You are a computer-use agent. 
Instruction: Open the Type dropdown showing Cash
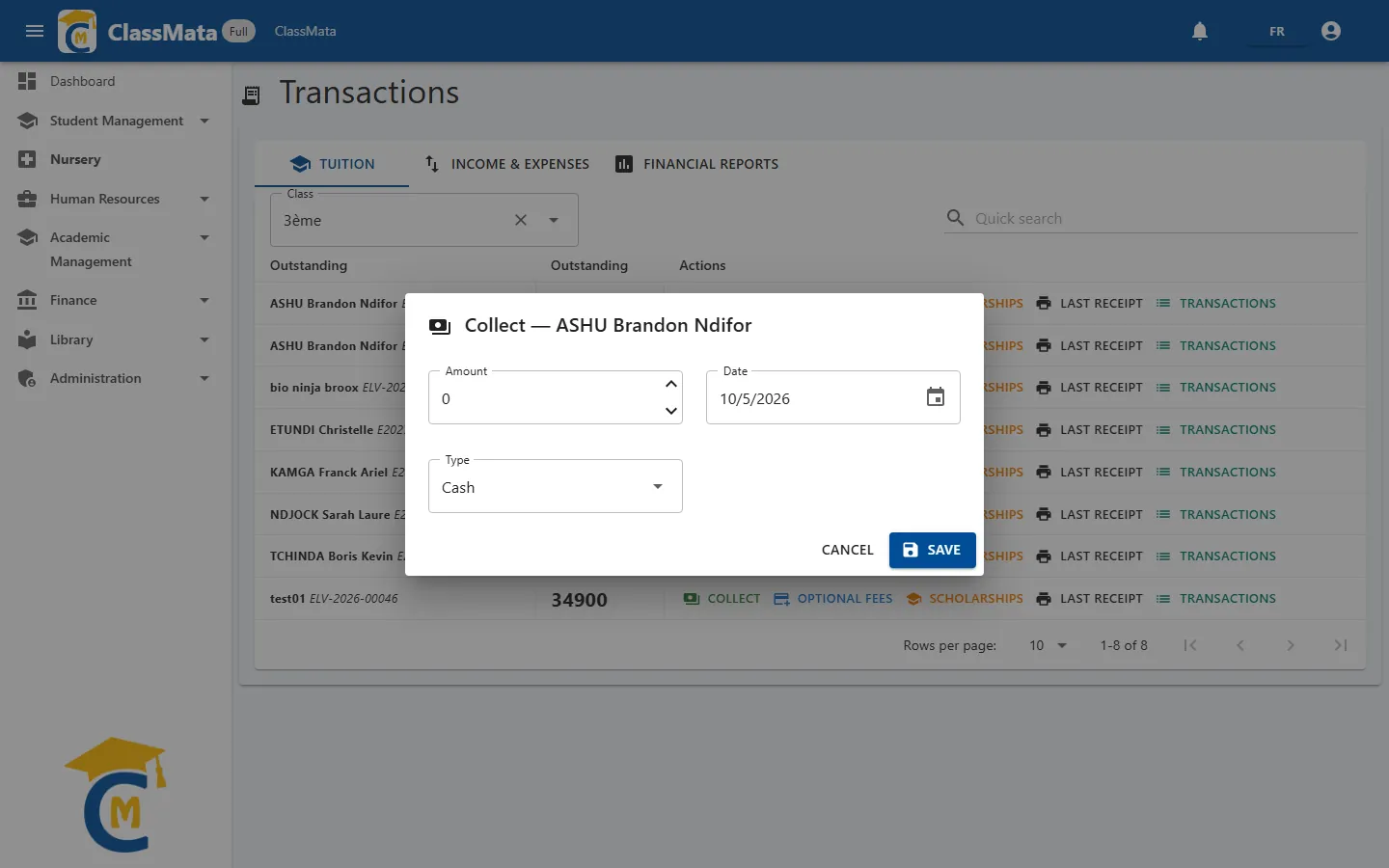point(556,487)
